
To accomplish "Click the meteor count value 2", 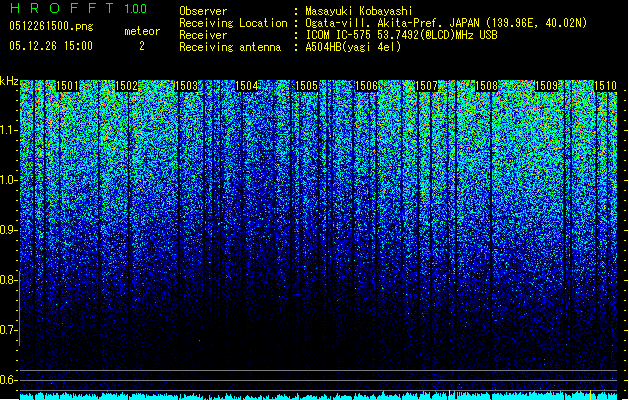I will point(142,46).
